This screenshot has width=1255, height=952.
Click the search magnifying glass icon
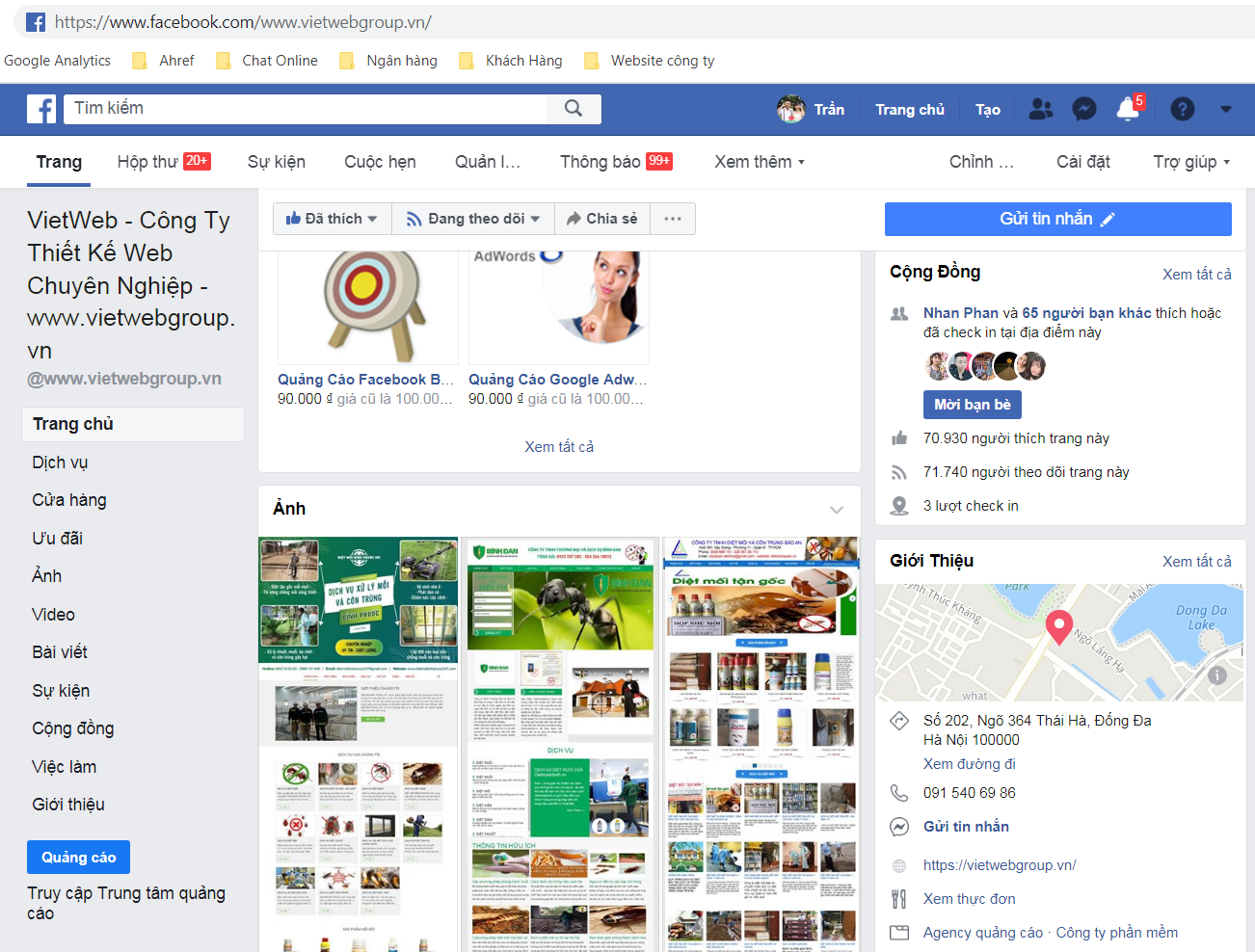pos(574,109)
